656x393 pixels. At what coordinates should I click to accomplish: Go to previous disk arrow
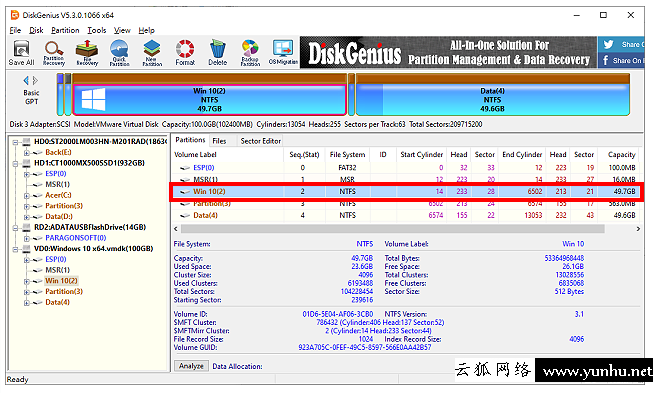(26, 80)
